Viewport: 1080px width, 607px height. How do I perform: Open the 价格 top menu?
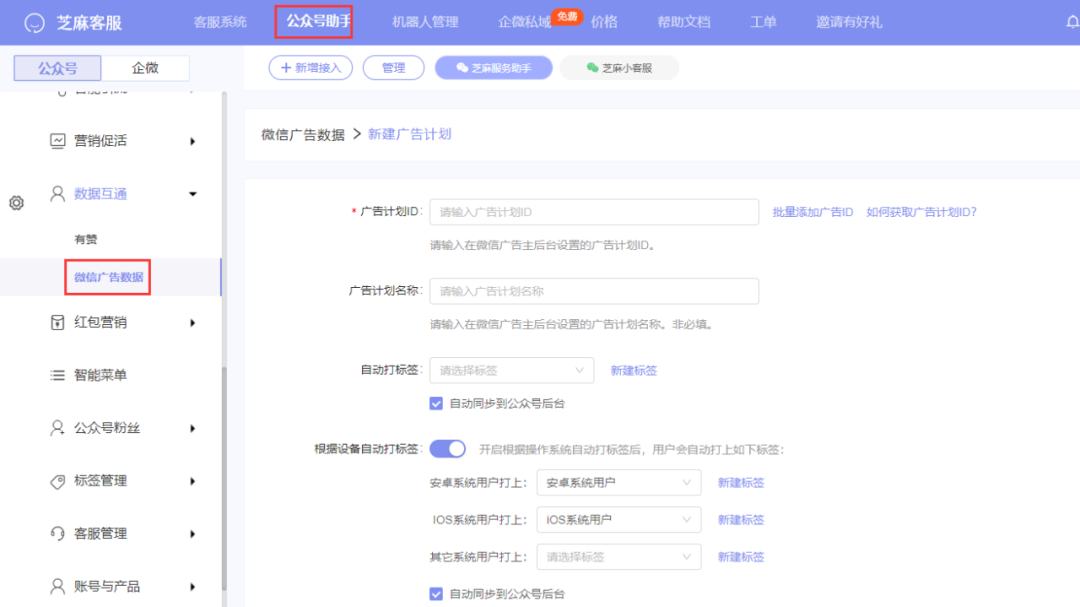(604, 22)
